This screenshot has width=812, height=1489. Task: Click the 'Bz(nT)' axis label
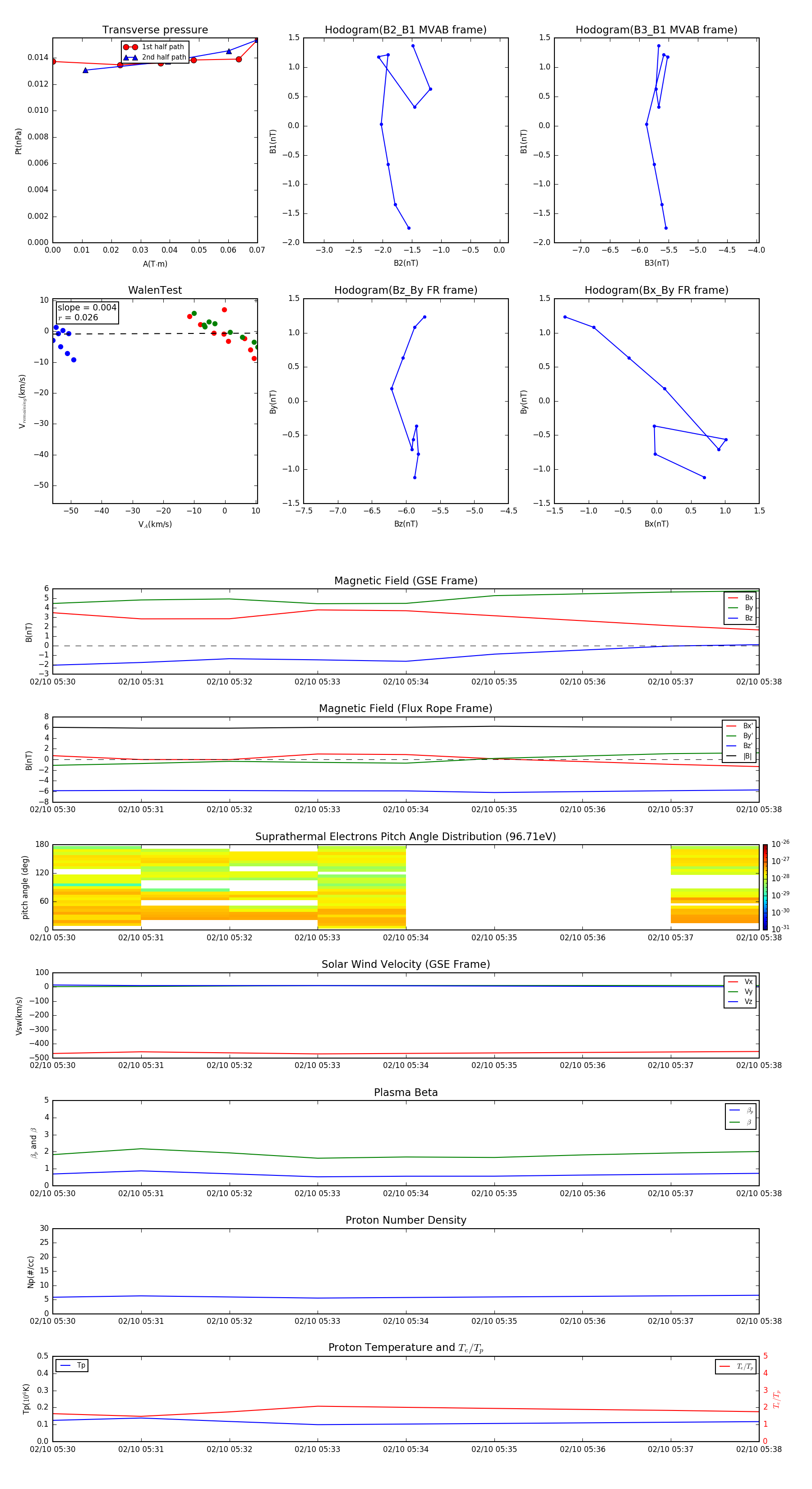(406, 524)
